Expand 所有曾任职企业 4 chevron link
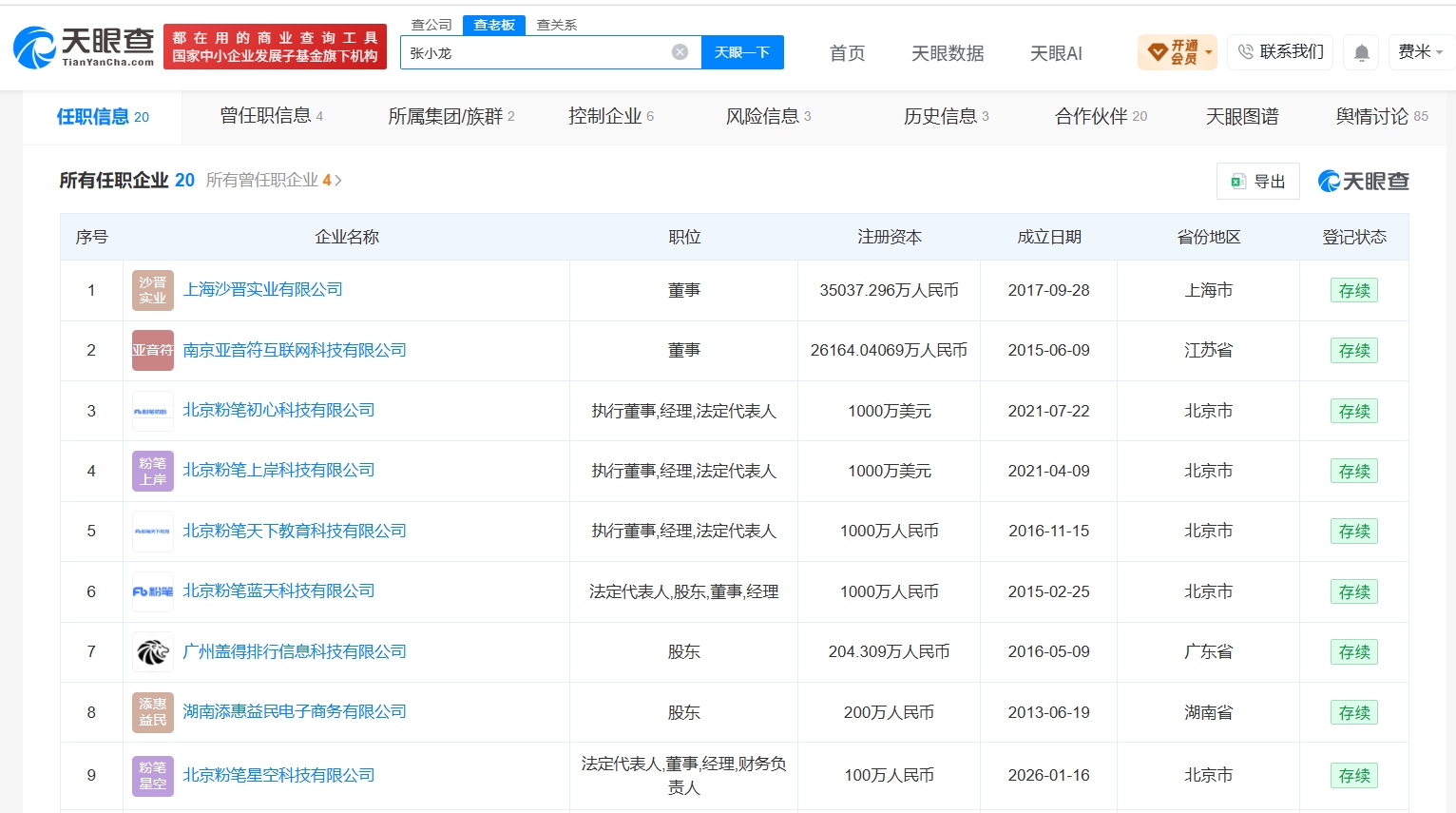This screenshot has height=813, width=1456. (x=274, y=181)
